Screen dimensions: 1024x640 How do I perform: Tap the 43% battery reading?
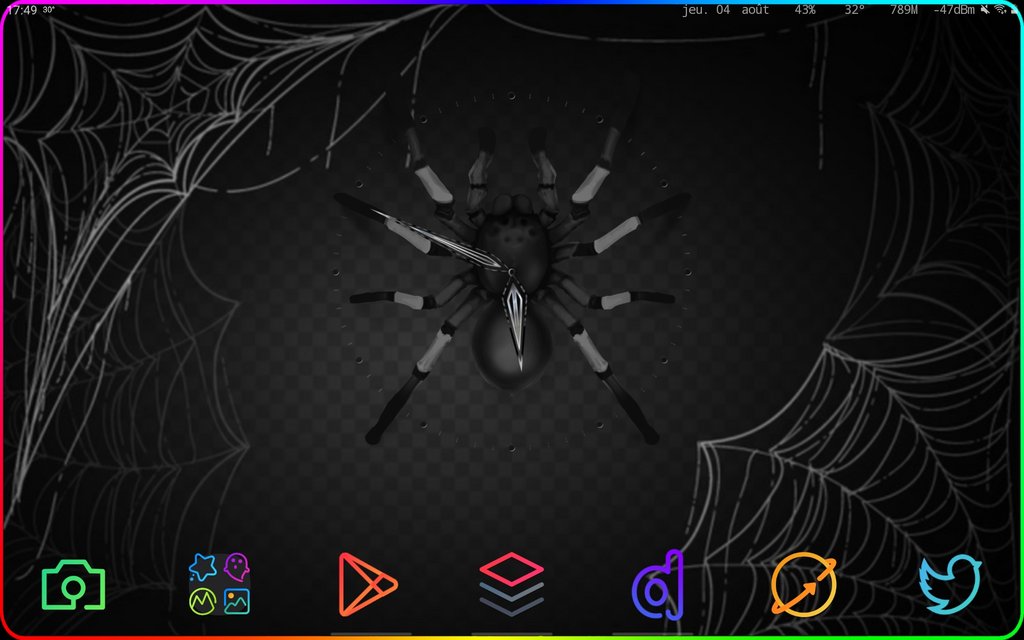click(805, 10)
